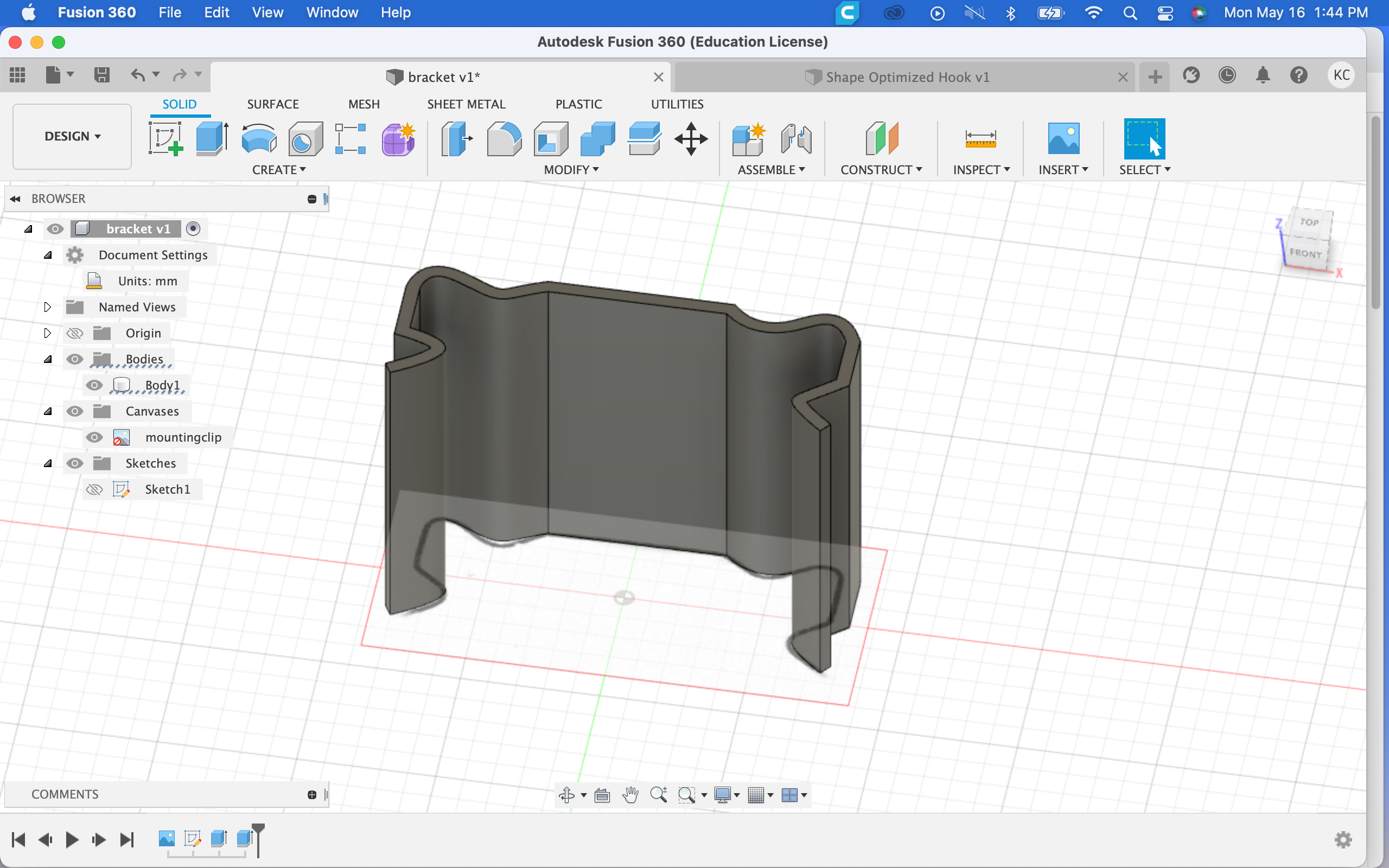Expand the CREATE menu dropdown
1389x868 pixels.
(279, 170)
